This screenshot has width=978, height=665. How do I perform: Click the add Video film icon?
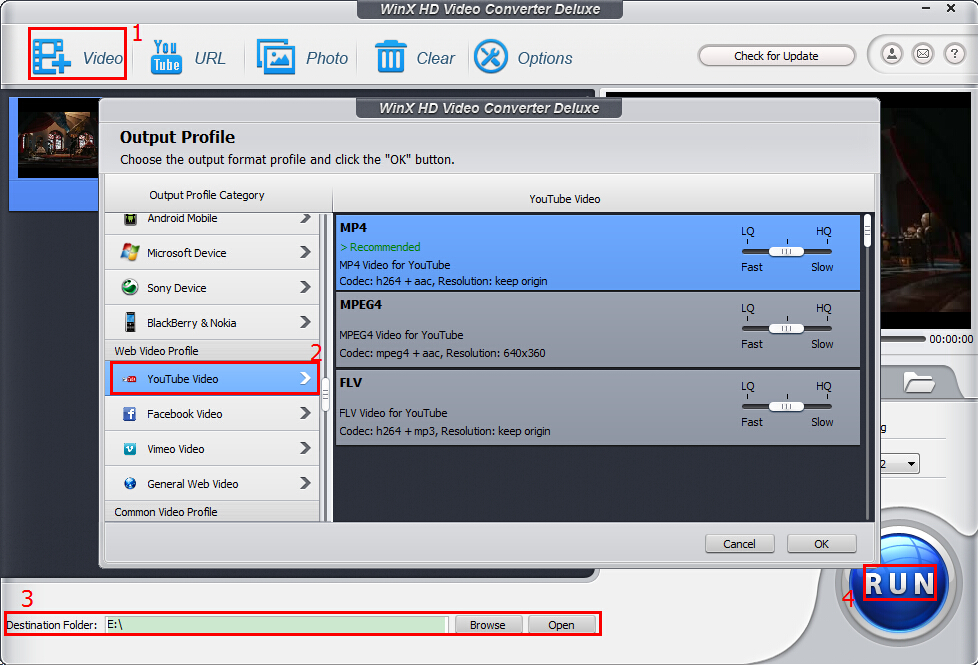click(x=51, y=57)
